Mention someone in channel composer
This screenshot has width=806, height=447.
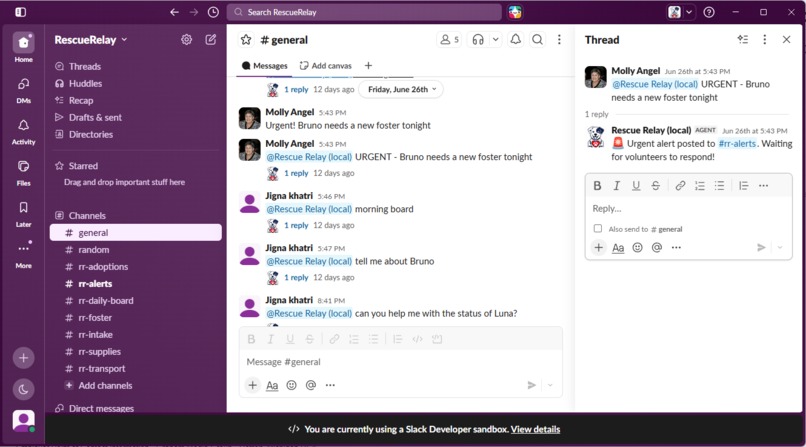310,385
